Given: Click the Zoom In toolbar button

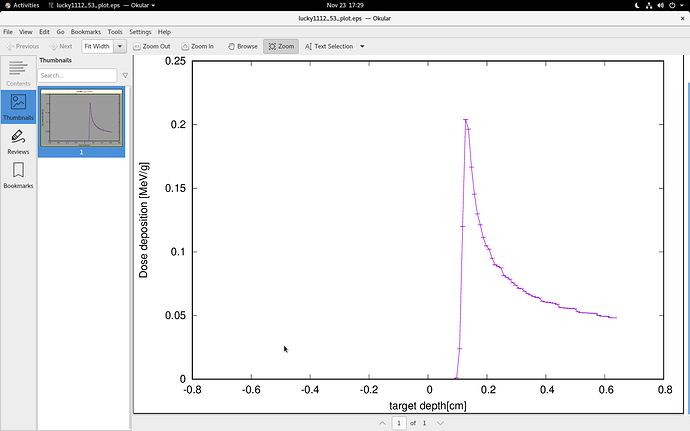Looking at the screenshot, I should coord(198,46).
